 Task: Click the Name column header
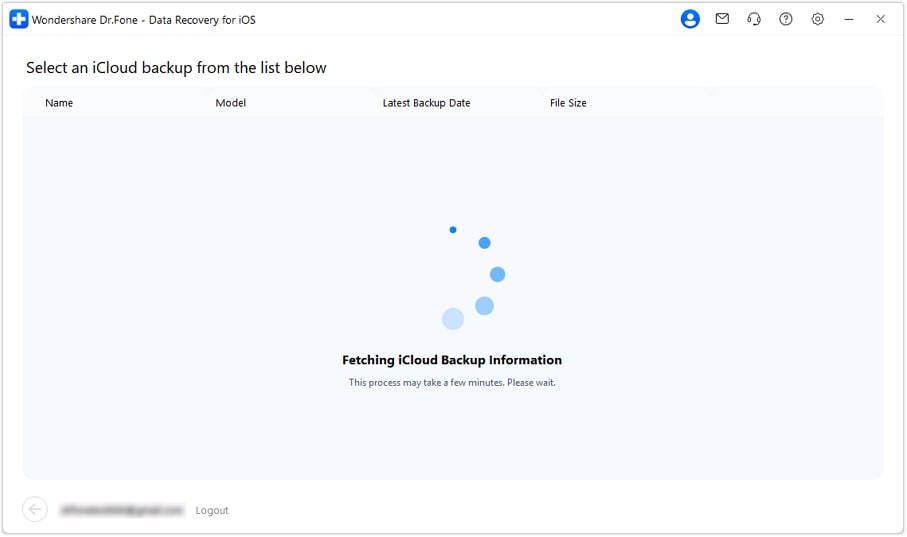click(x=59, y=103)
